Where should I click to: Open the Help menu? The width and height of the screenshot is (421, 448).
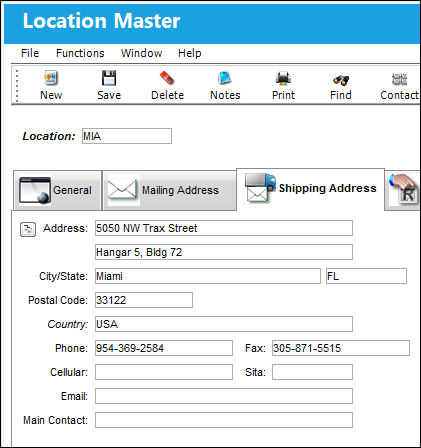[189, 53]
